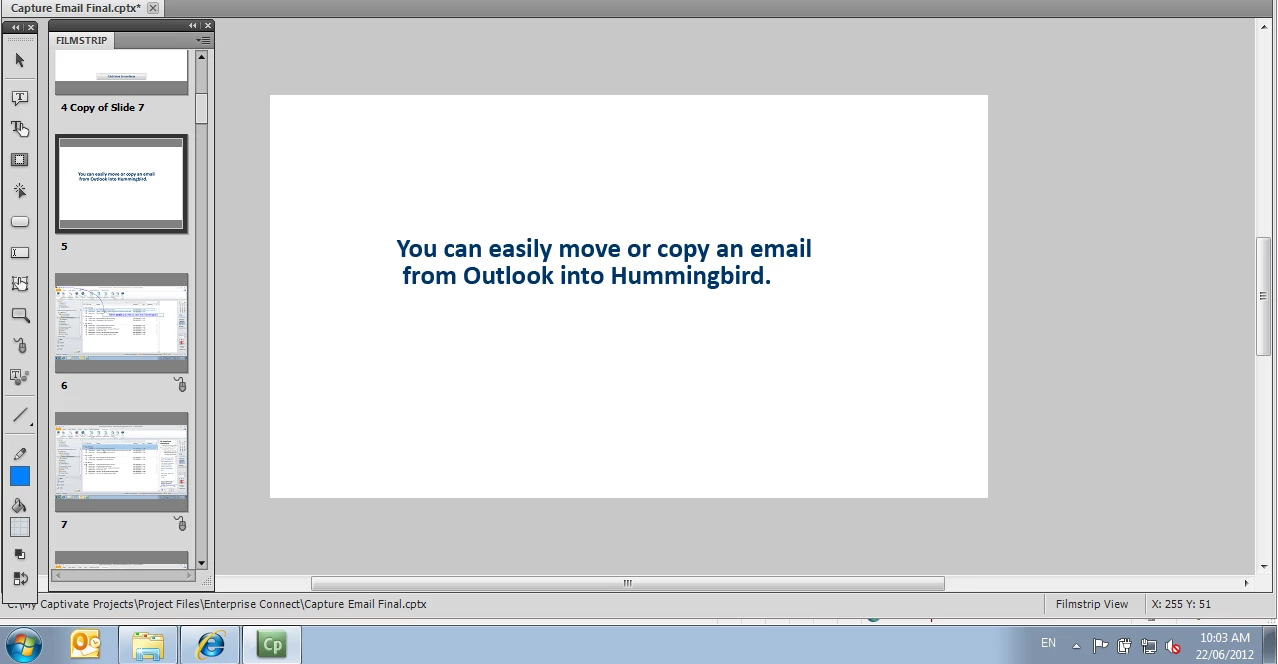The width and height of the screenshot is (1278, 664).
Task: Select the Zoom Area tool
Action: [19, 315]
